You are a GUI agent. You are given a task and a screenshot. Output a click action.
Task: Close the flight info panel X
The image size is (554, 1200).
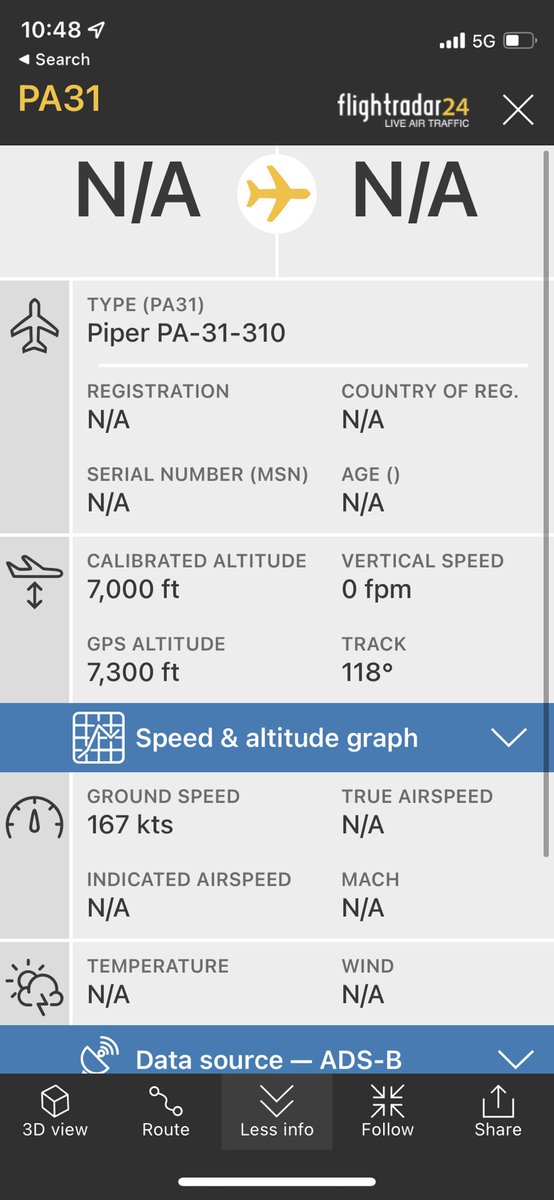click(518, 109)
